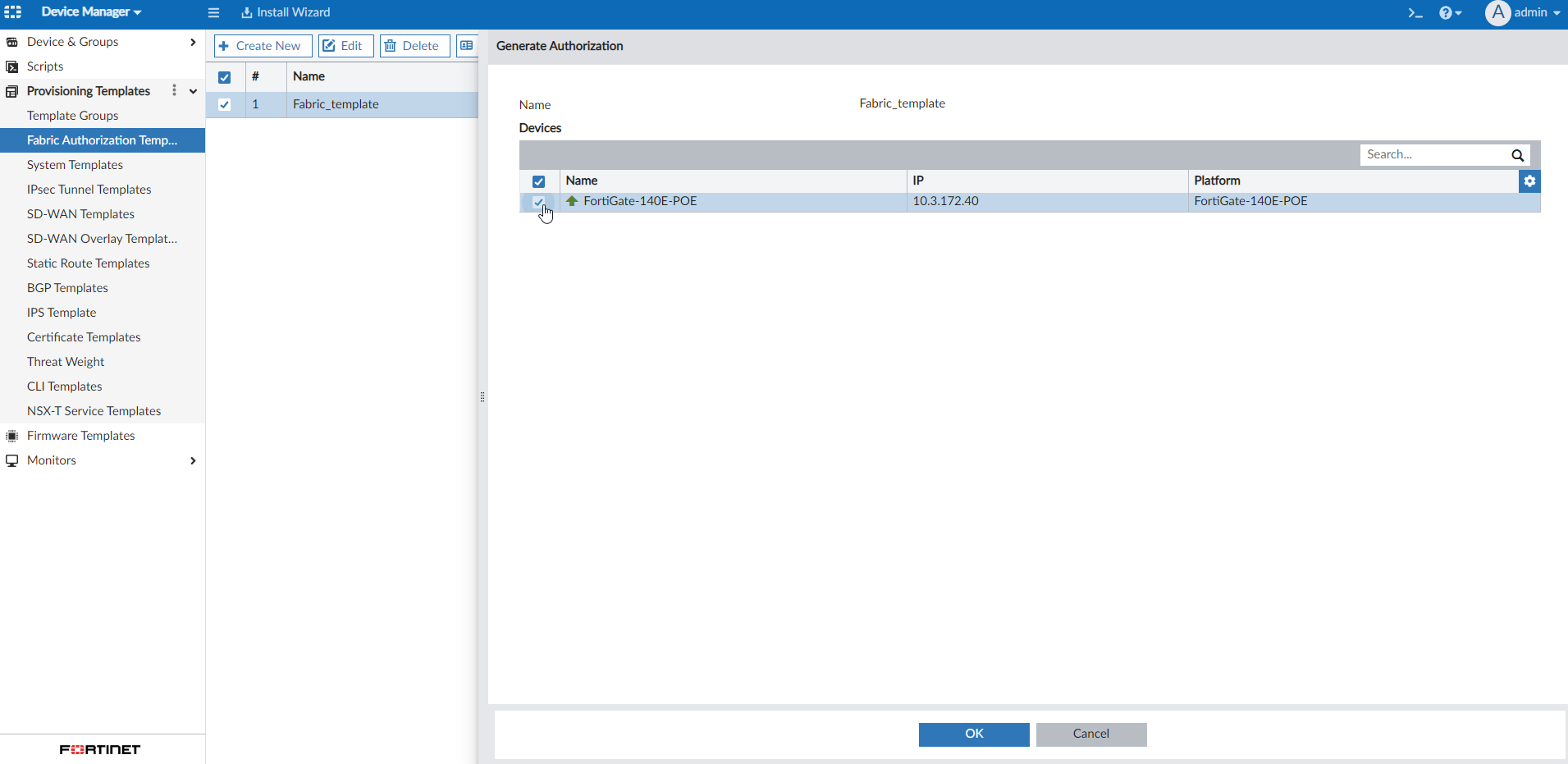Image resolution: width=1568 pixels, height=764 pixels.
Task: Click the search magnifier icon
Action: 1518,155
